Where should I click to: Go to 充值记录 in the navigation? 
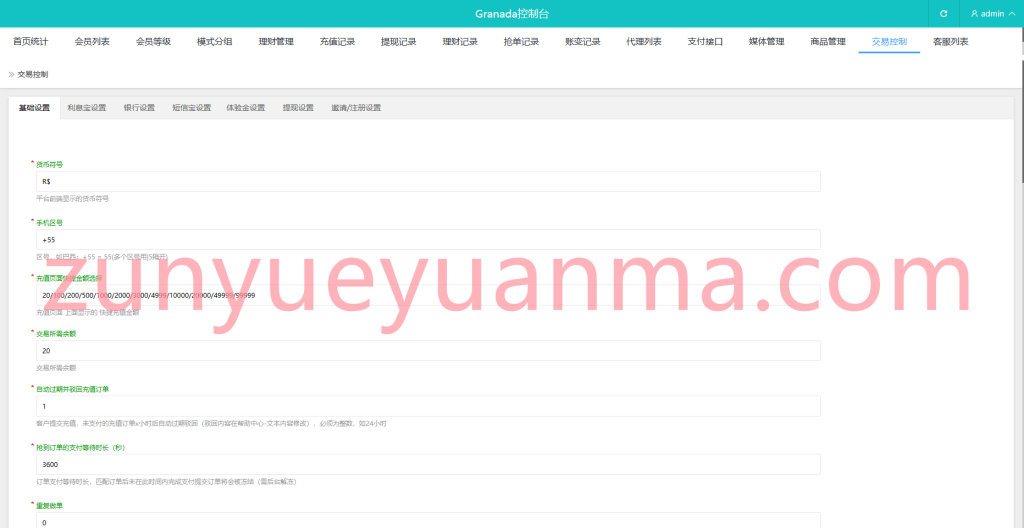pos(338,42)
